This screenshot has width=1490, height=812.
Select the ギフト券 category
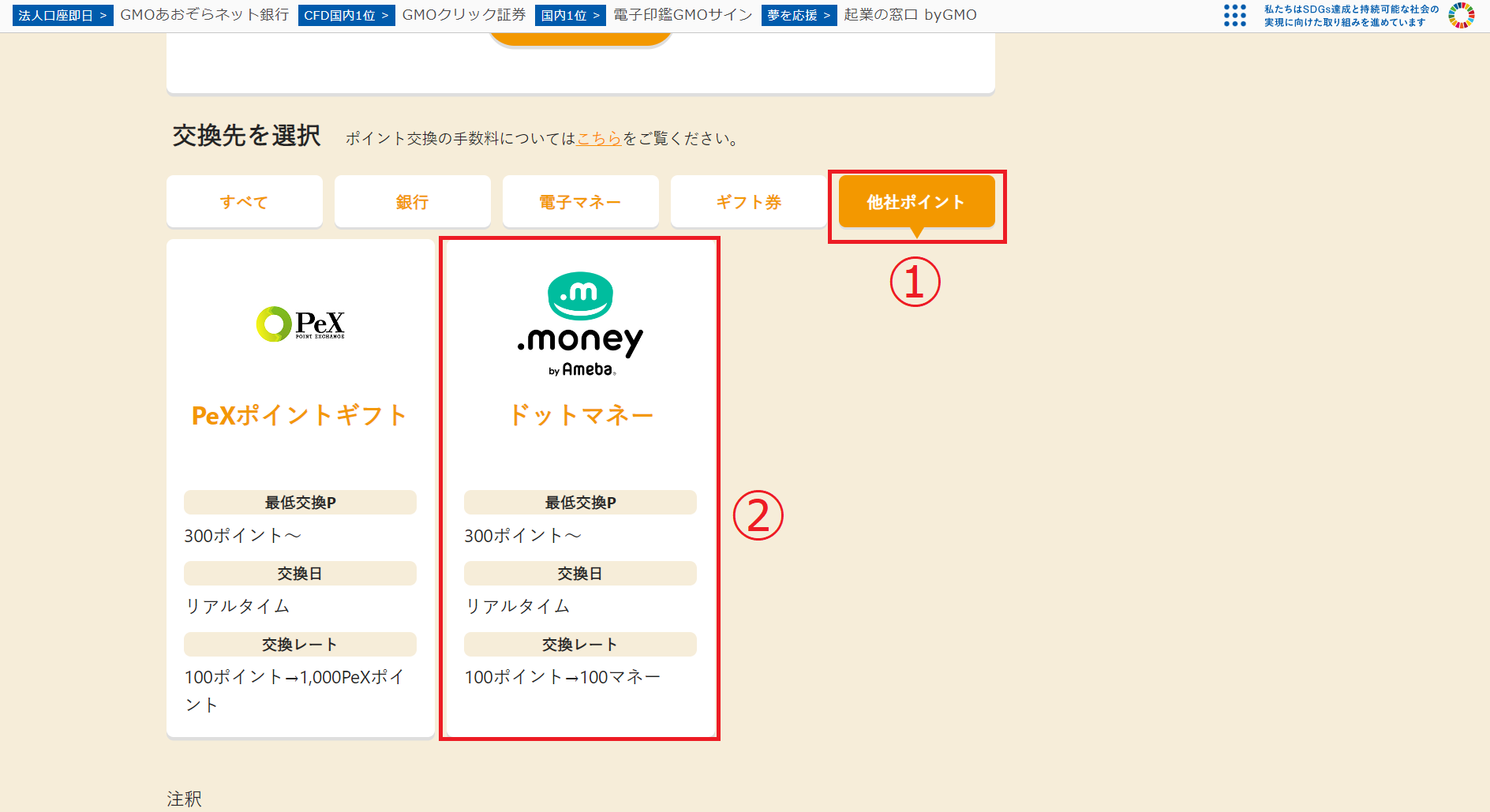tap(748, 202)
